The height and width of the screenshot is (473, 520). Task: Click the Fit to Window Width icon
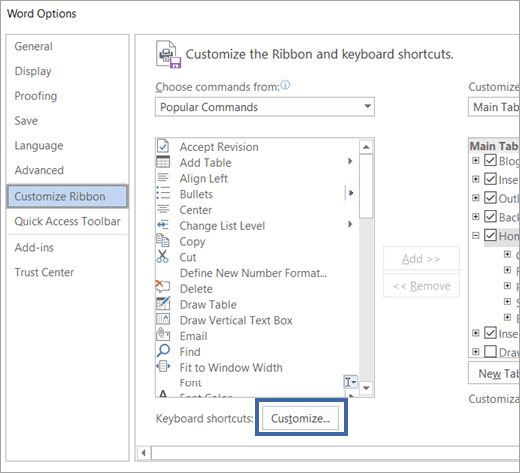(x=163, y=366)
